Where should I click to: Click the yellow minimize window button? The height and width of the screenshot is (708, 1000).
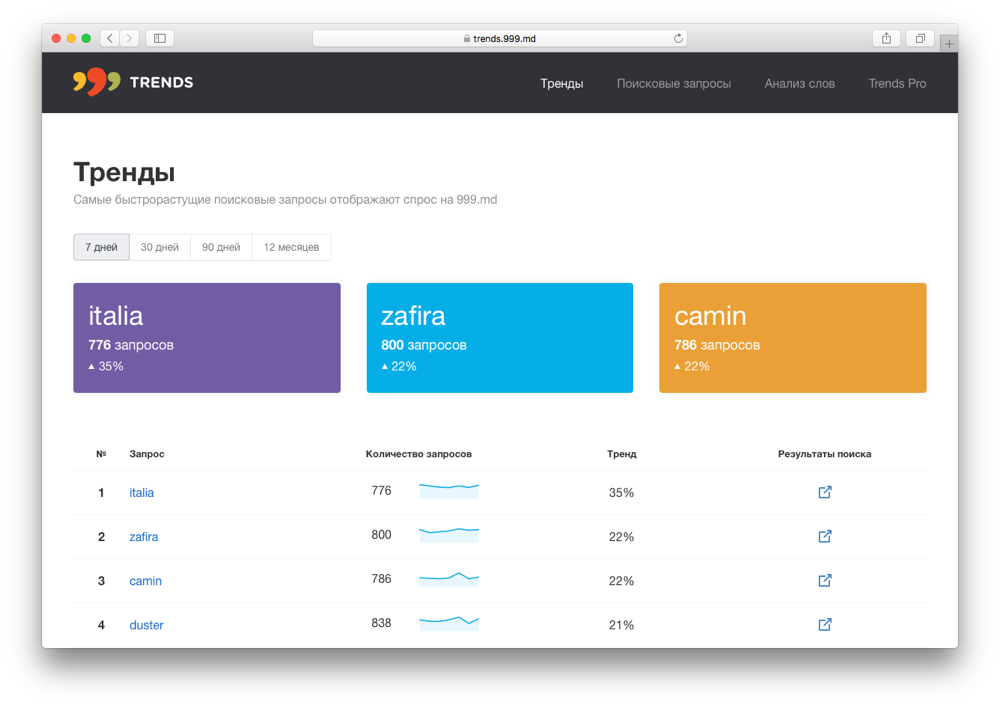71,38
